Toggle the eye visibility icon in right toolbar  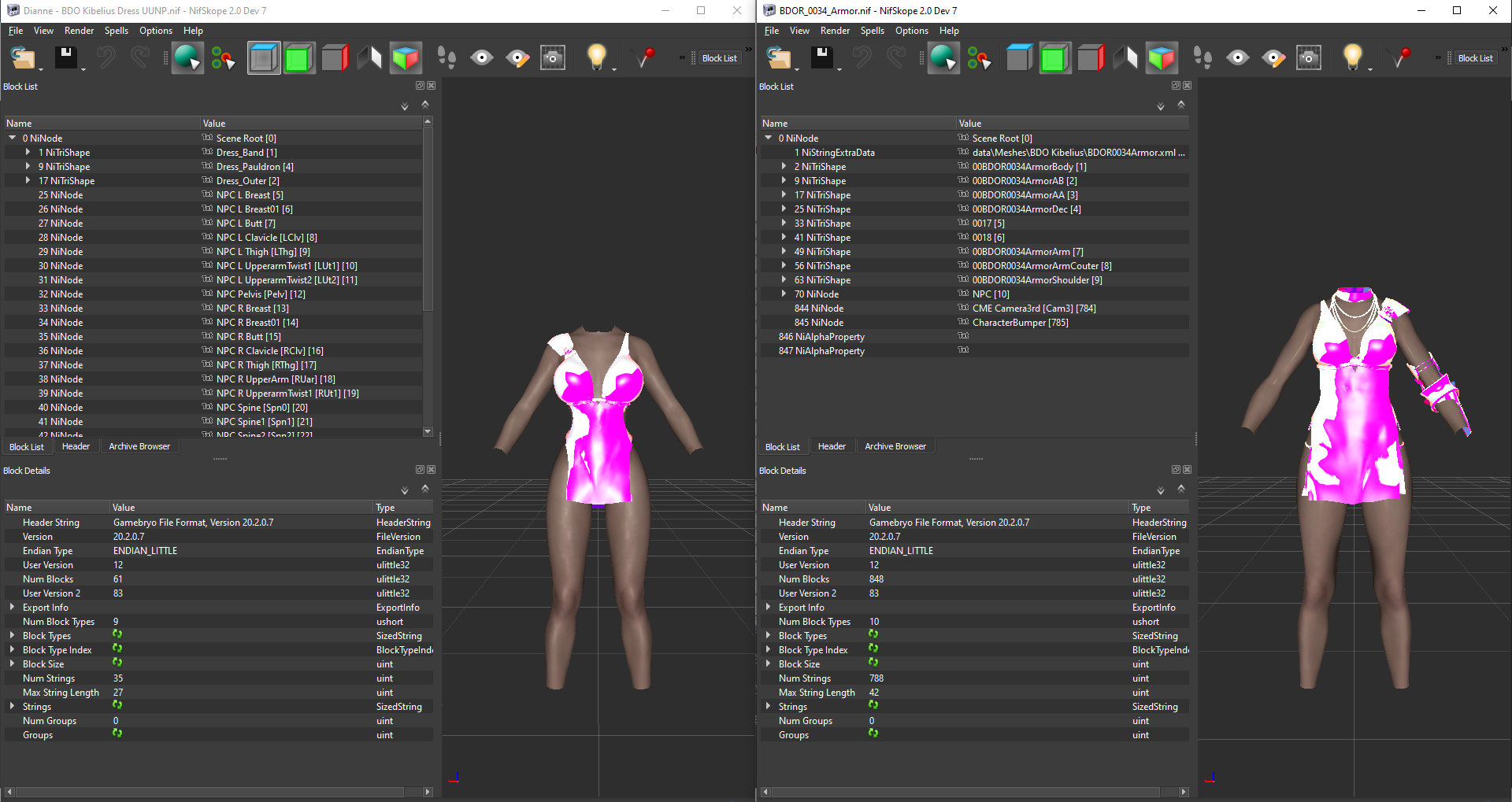[1238, 57]
